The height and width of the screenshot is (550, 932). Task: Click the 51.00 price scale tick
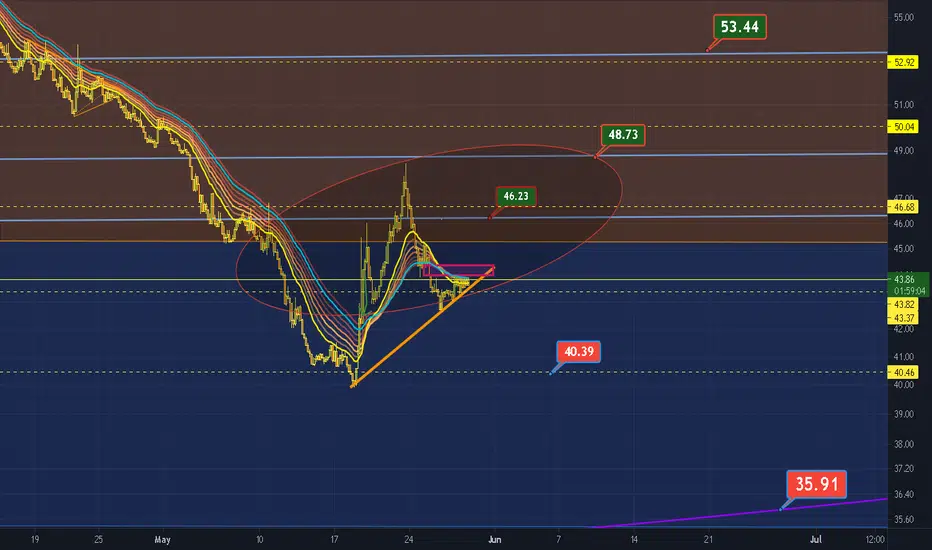point(903,105)
